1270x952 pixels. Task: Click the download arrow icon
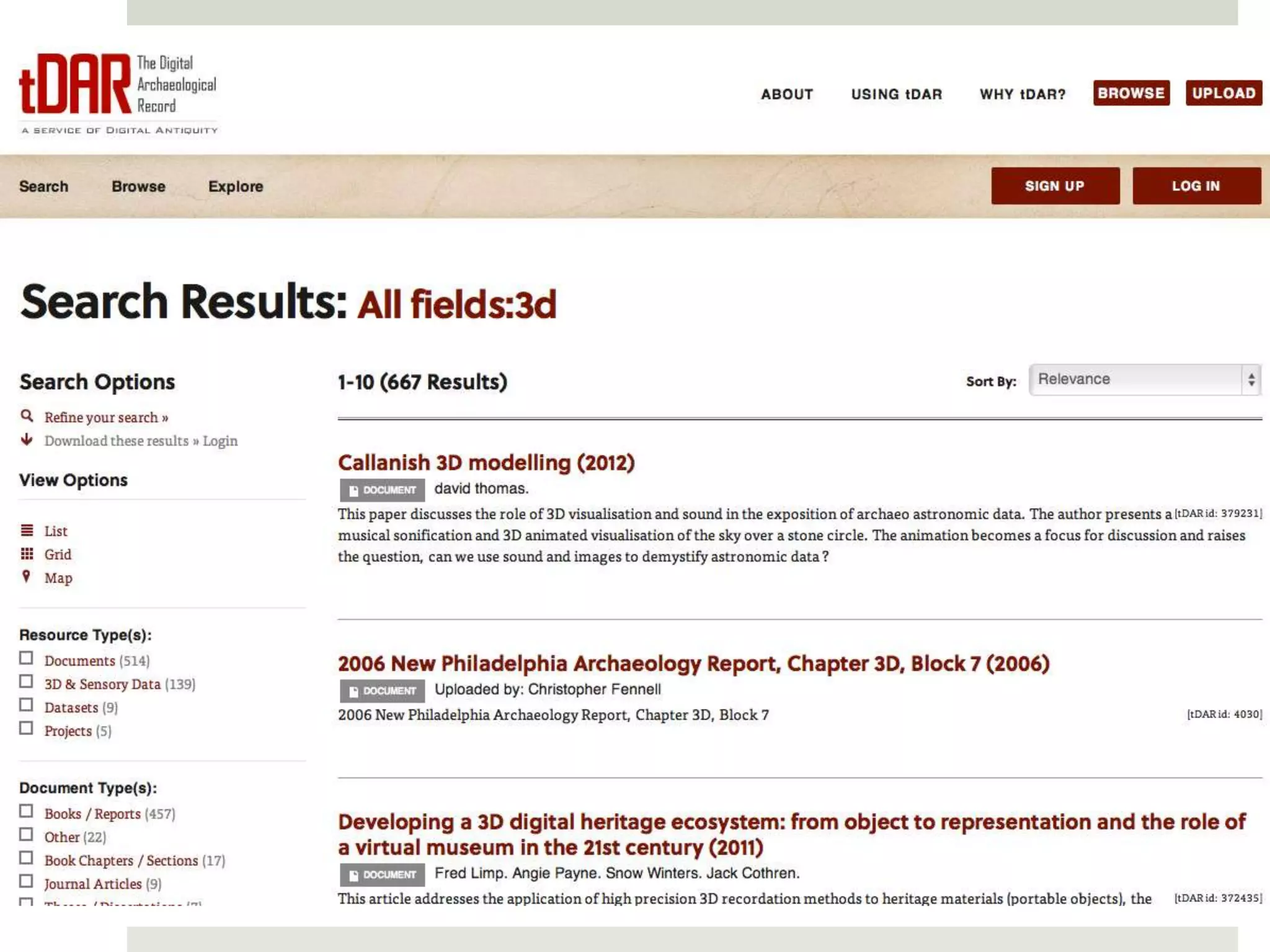(27, 440)
